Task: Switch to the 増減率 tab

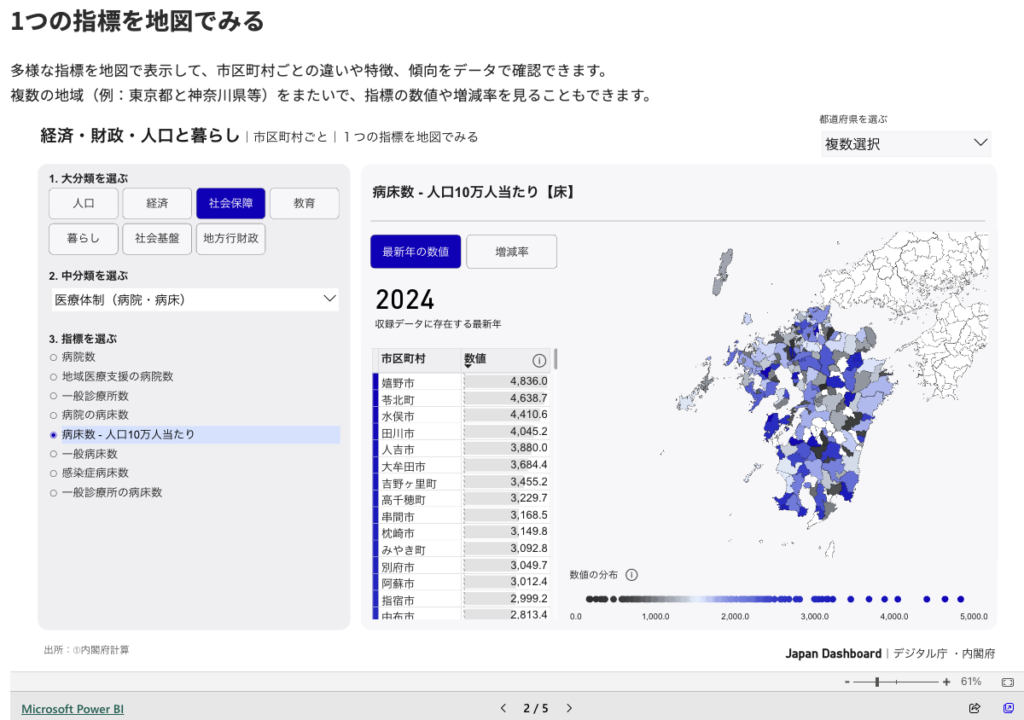Action: click(511, 252)
